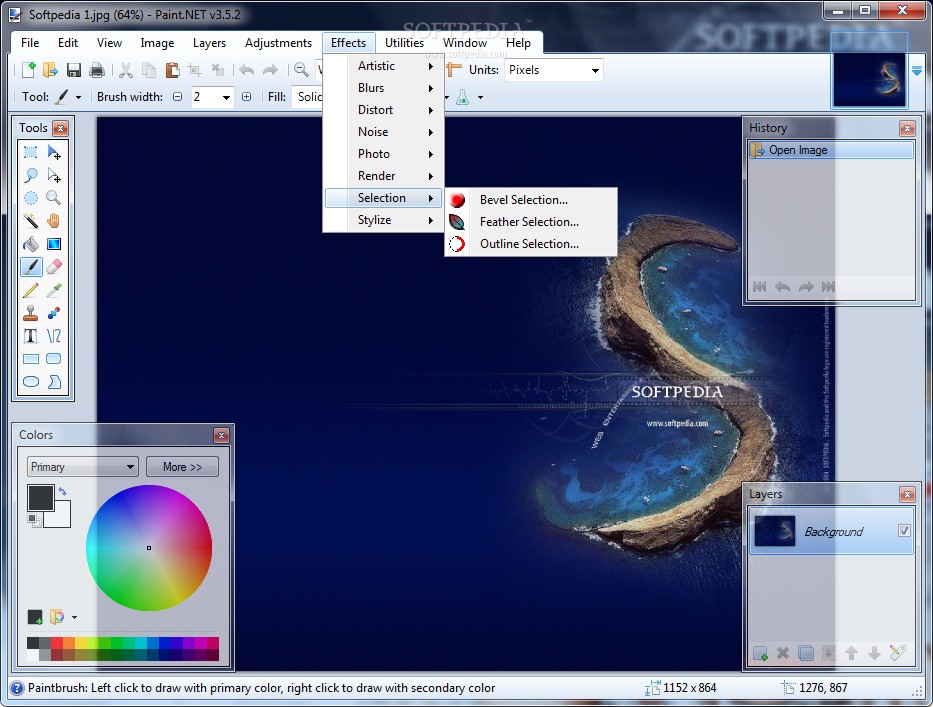Select the Paint Bucket tool

[30, 244]
